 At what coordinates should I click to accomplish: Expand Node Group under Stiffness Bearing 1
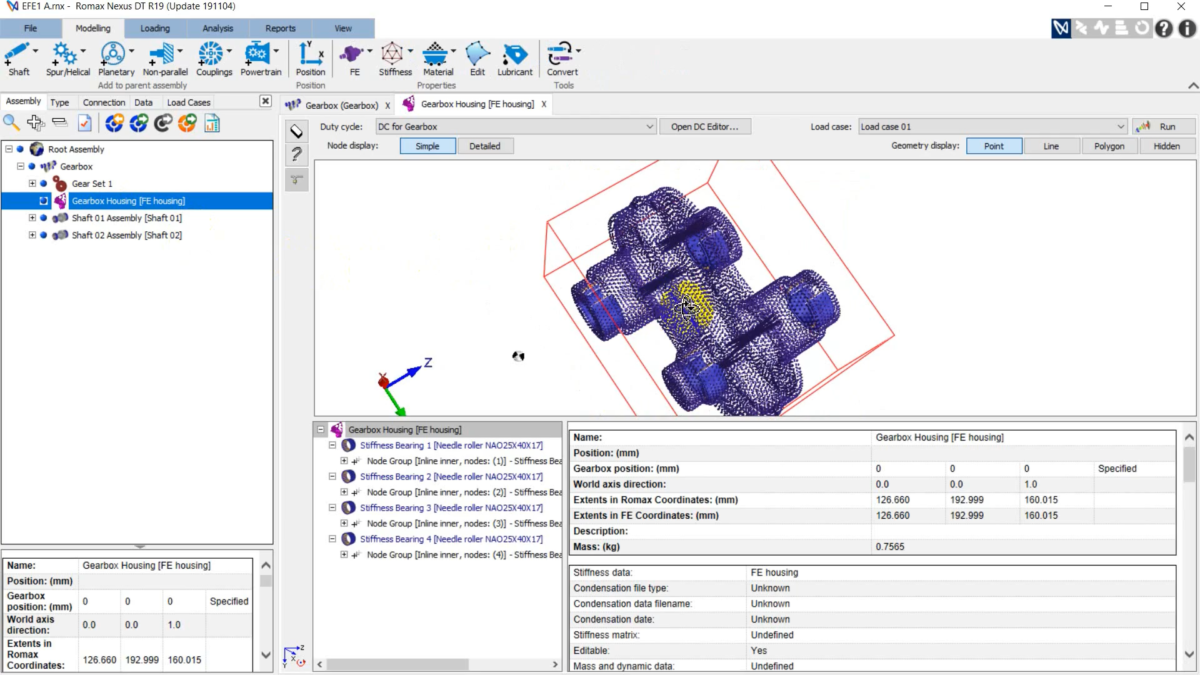pyautogui.click(x=344, y=461)
